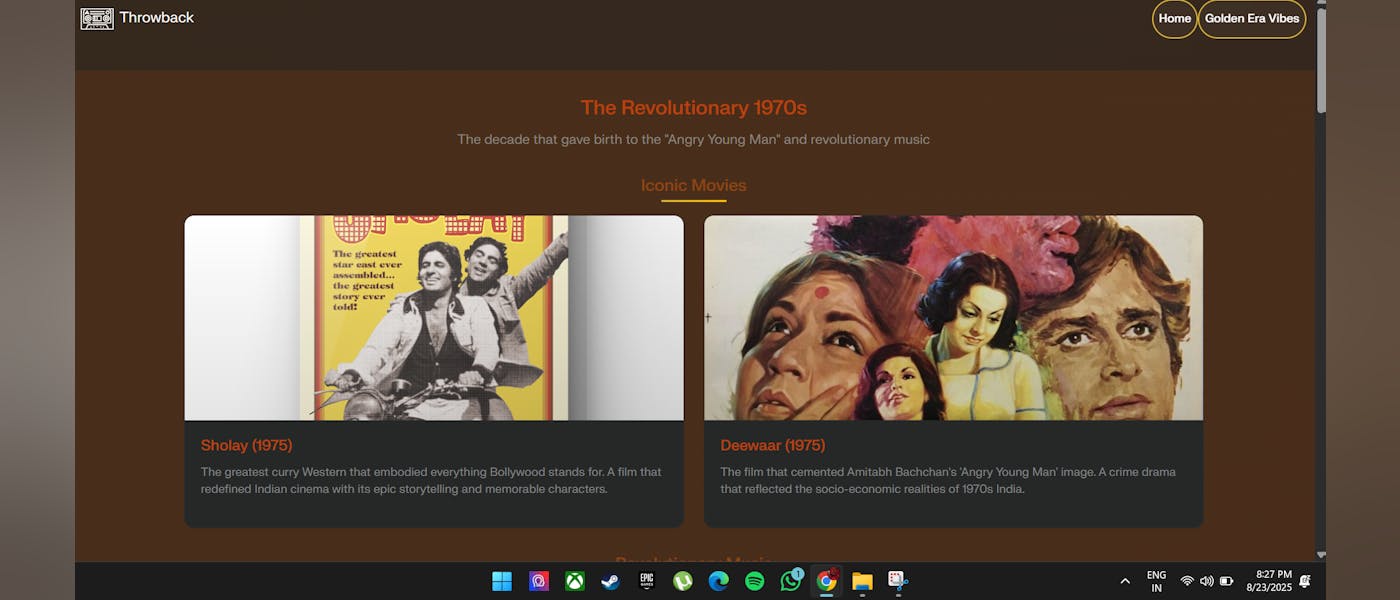
Task: Click the volume speaker tray icon
Action: point(1206,581)
